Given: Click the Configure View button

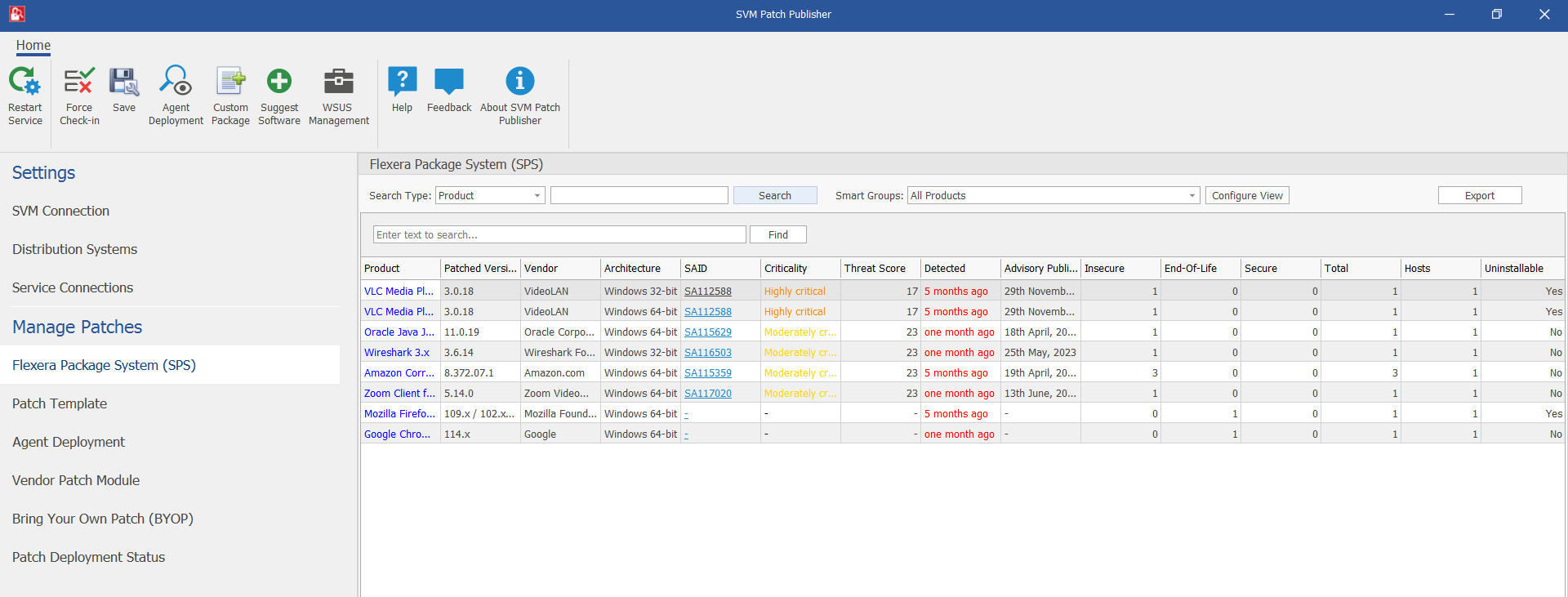Looking at the screenshot, I should pos(1246,196).
